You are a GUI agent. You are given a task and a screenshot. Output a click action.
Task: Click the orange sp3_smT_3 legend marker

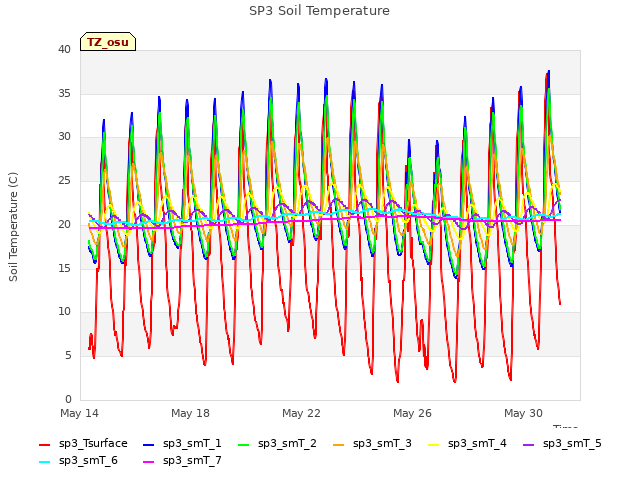[339, 445]
